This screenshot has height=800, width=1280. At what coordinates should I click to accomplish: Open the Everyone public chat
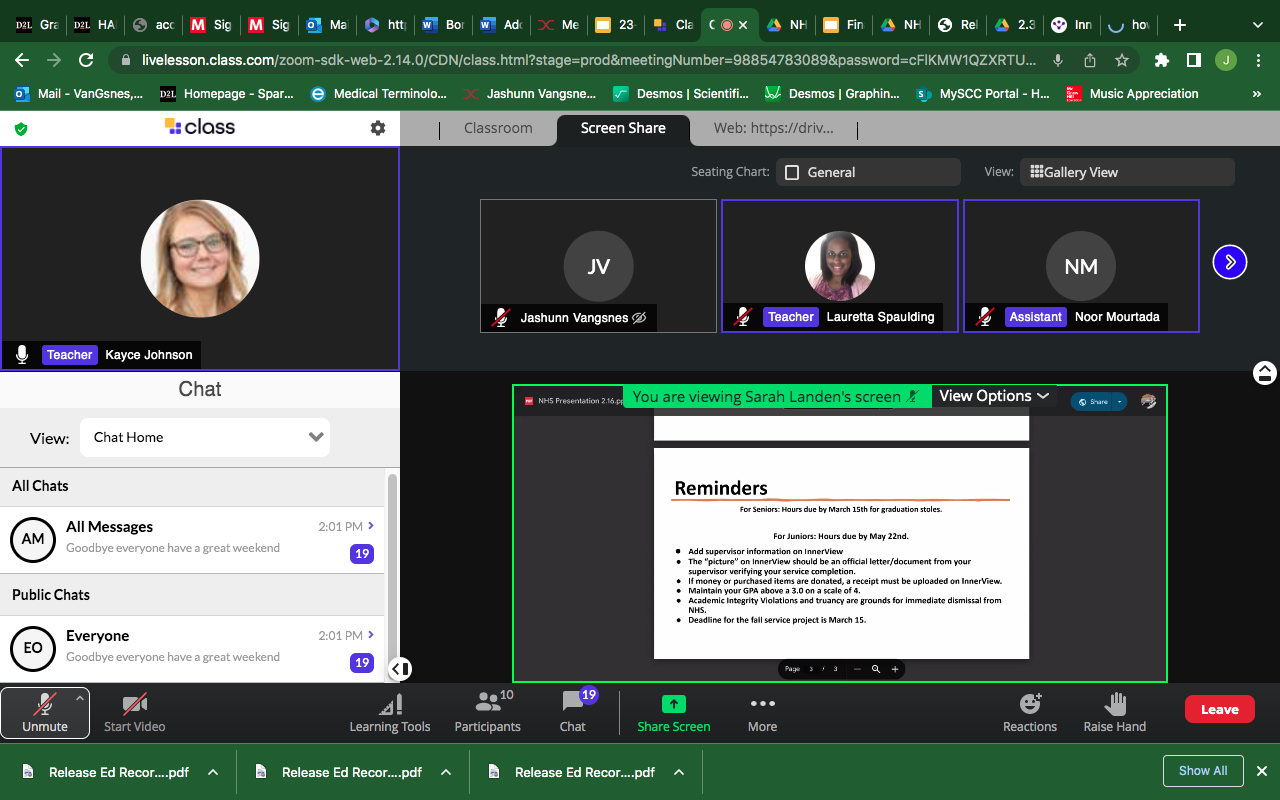point(192,648)
